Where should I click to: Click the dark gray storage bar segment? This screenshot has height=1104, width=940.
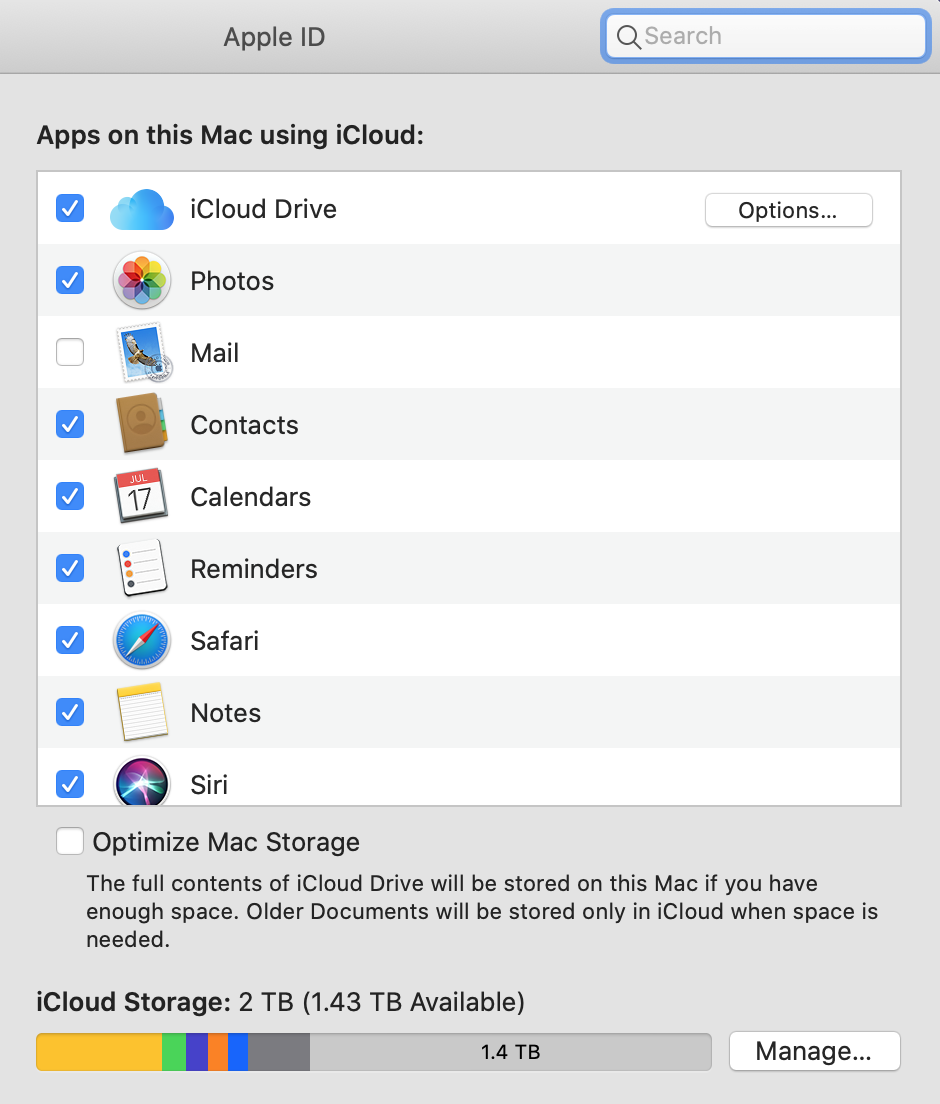tap(279, 1052)
